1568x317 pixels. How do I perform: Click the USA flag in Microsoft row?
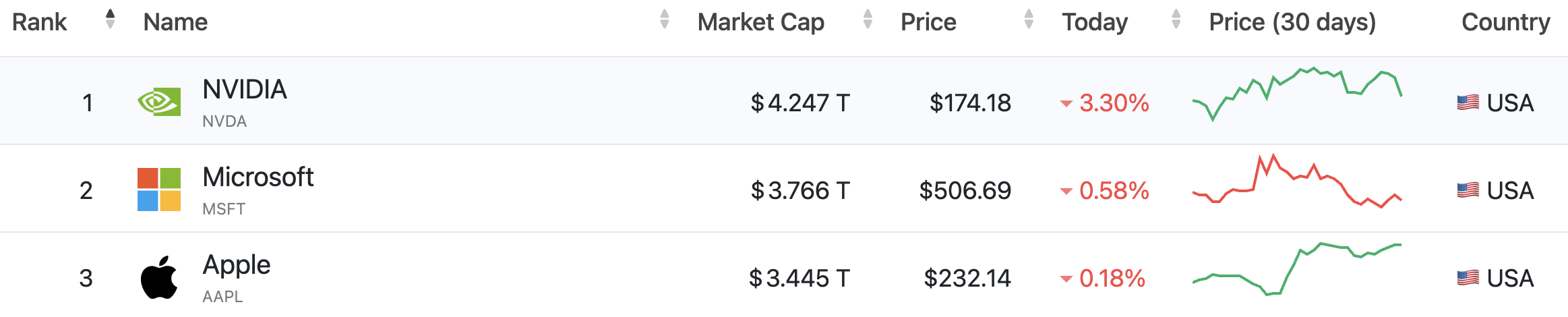[x=1468, y=190]
